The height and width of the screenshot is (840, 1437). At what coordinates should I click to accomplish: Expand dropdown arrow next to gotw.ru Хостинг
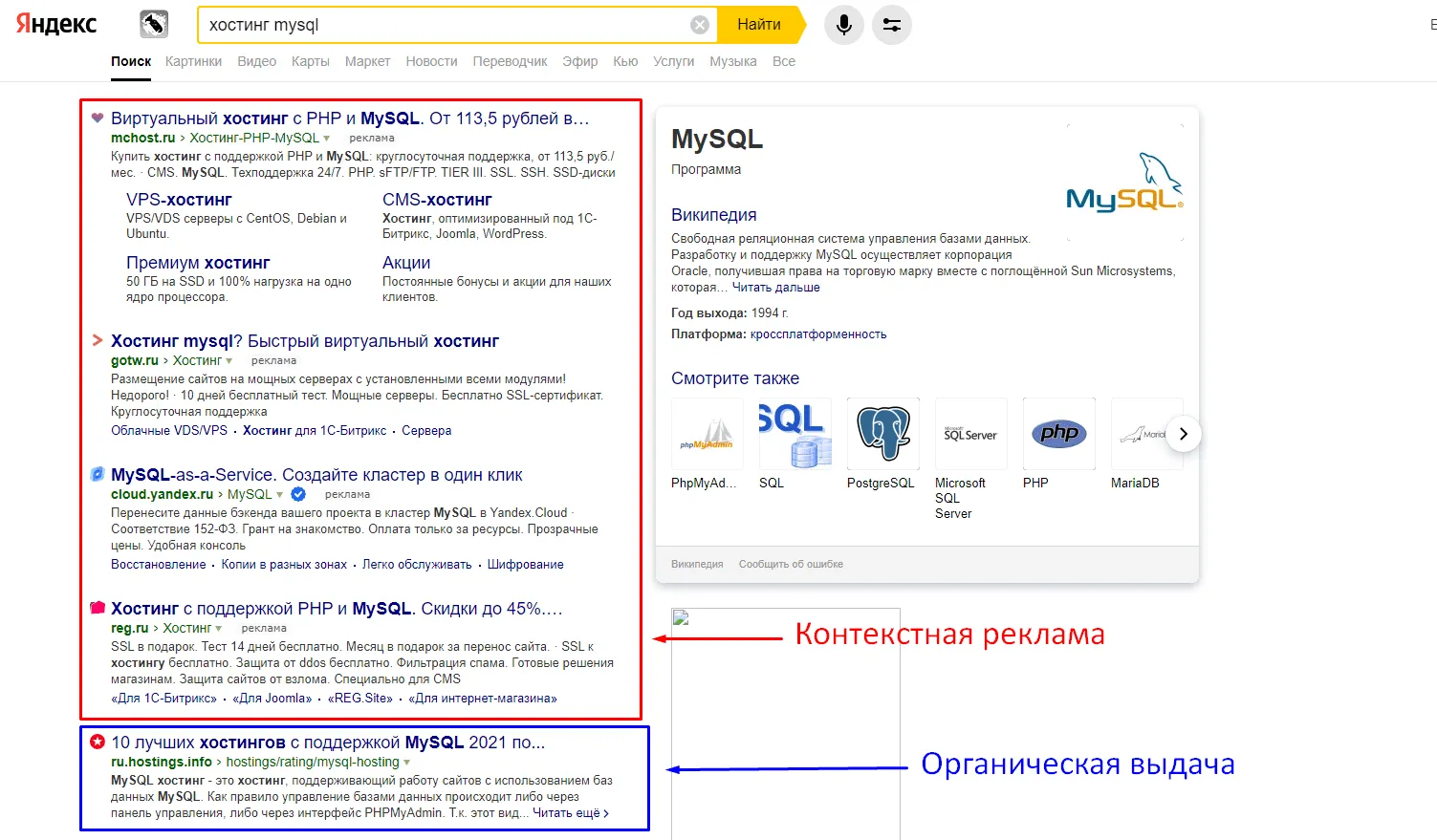(229, 361)
